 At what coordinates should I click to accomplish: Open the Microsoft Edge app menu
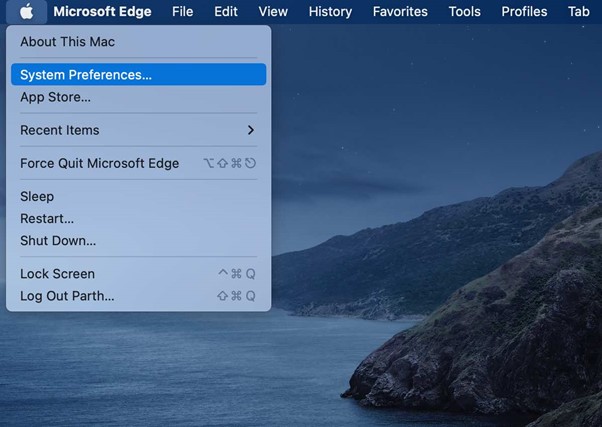pos(102,12)
